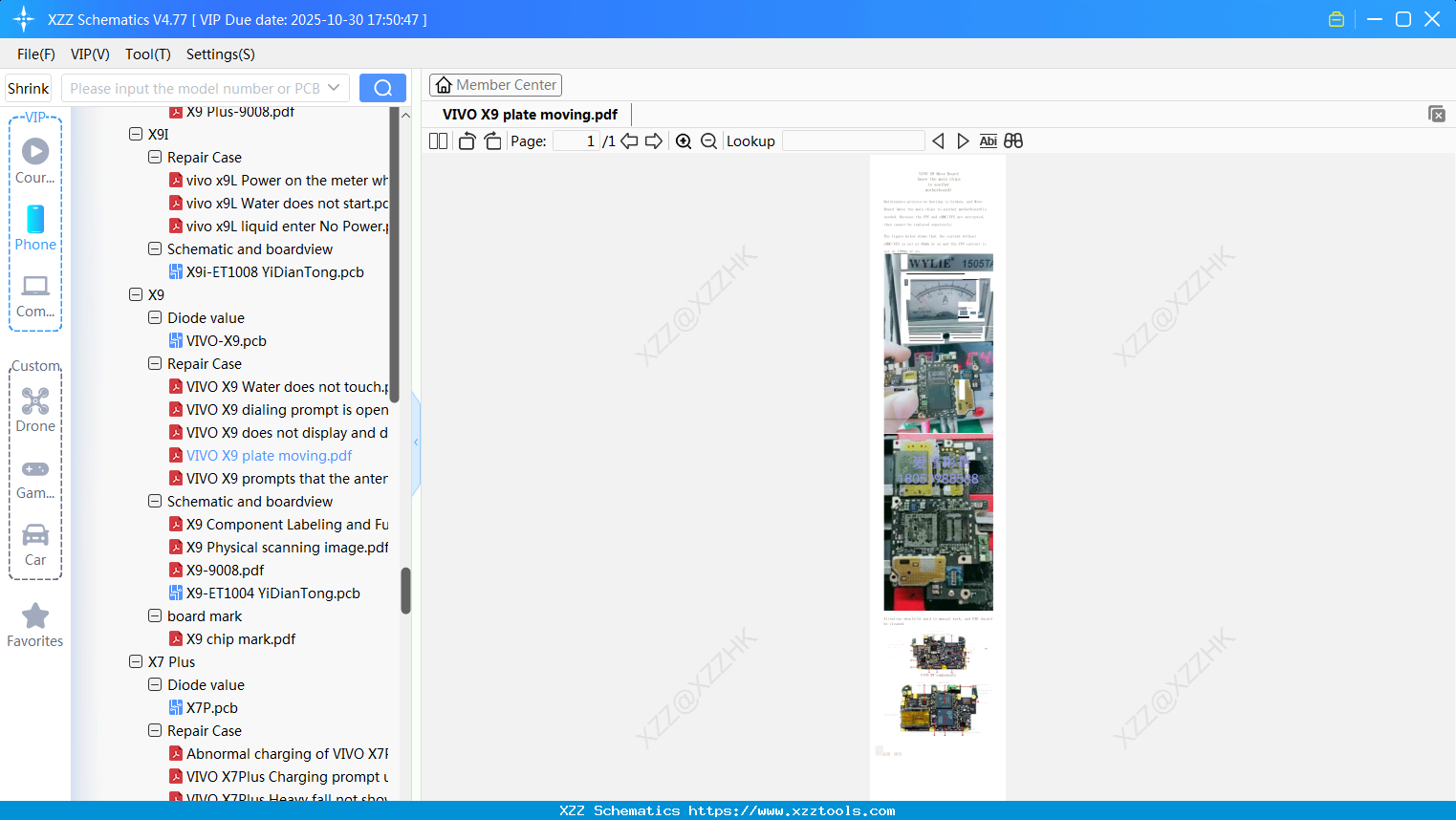
Task: Collapse the X9 tree node
Action: click(136, 294)
